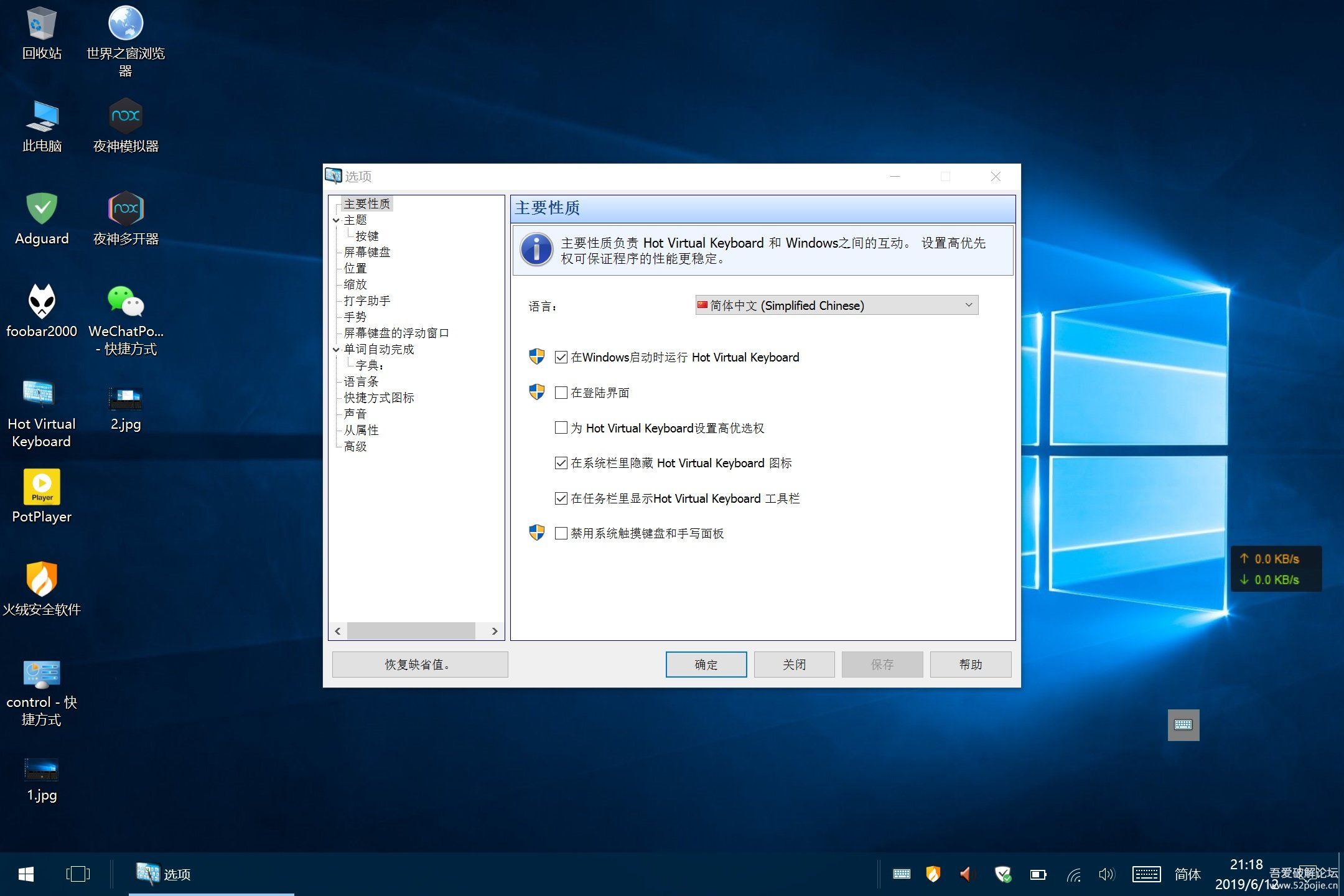Image resolution: width=1344 pixels, height=896 pixels.
Task: Enable high priority for Hot Virtual Keyboard checkbox
Action: [561, 427]
